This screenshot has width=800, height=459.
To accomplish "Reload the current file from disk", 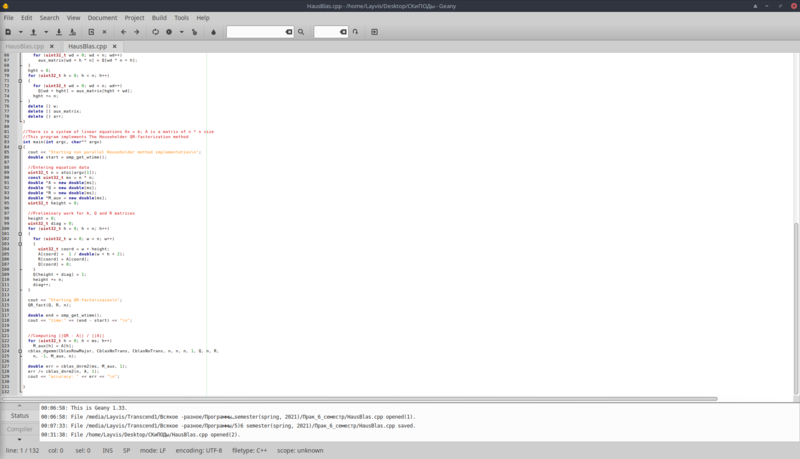I will (x=91, y=32).
